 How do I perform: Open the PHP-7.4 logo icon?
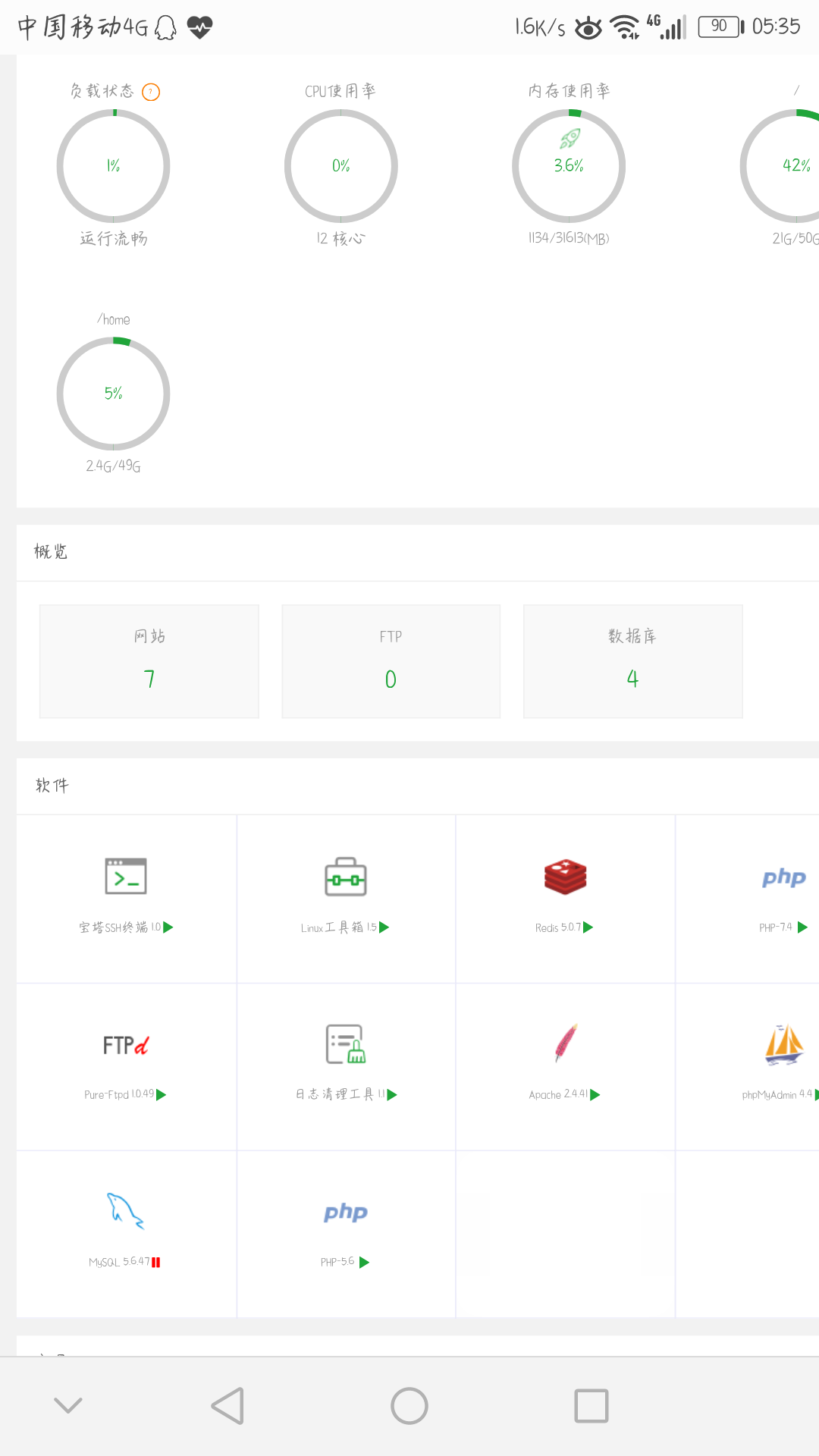(x=784, y=877)
